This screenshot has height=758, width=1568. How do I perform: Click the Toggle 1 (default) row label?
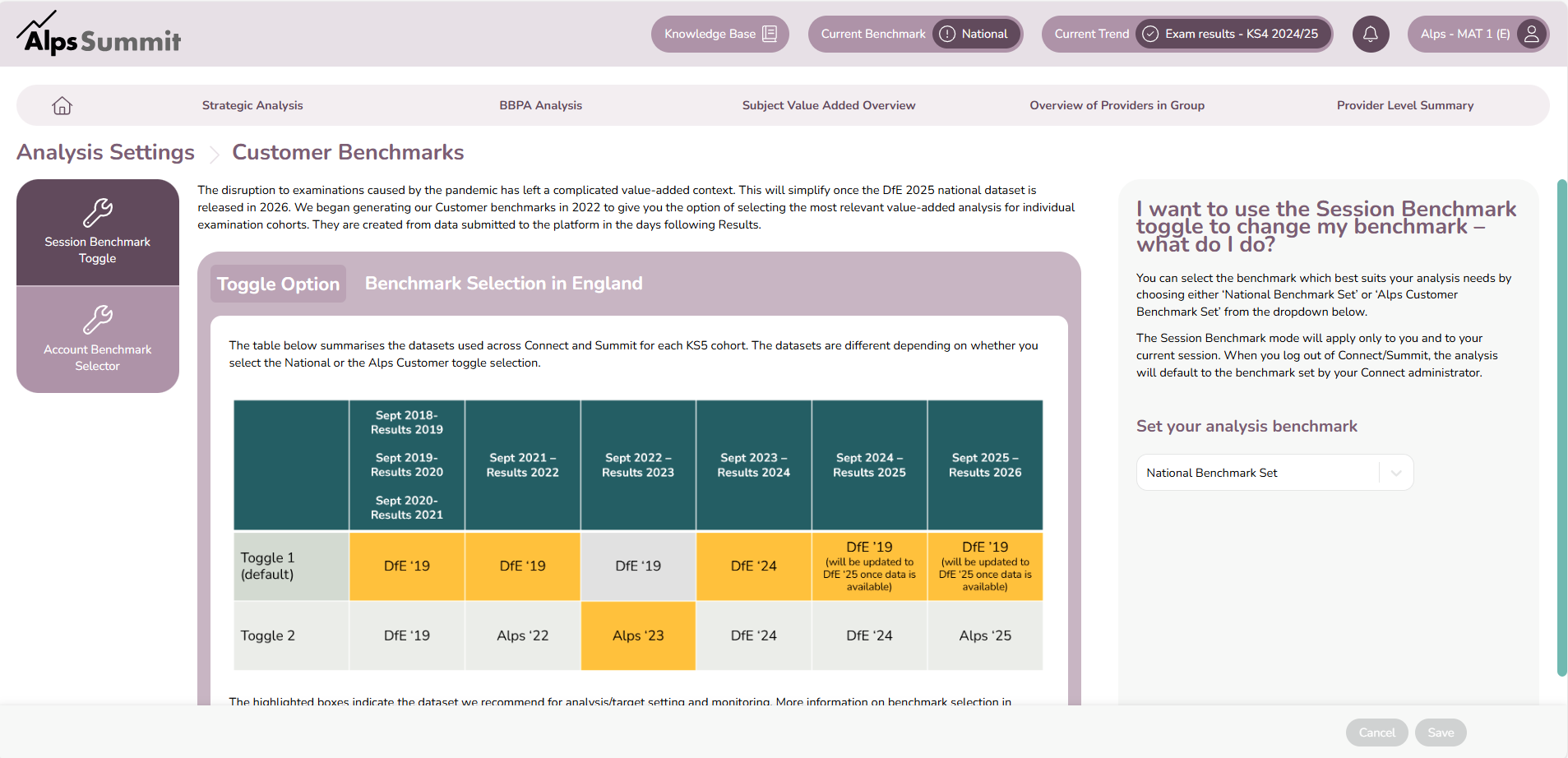coord(291,566)
